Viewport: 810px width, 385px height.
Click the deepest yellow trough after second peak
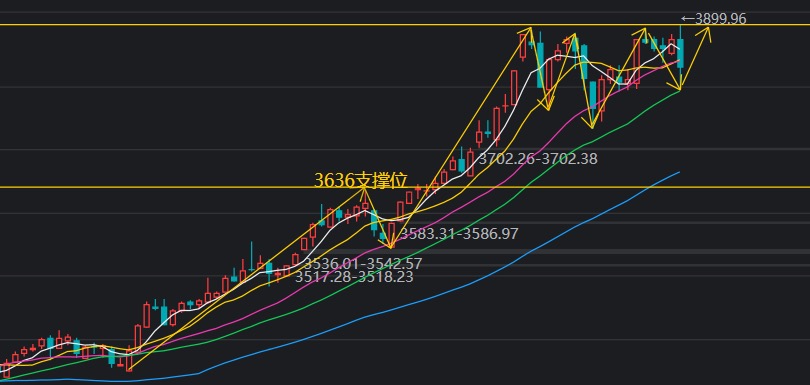[591, 126]
